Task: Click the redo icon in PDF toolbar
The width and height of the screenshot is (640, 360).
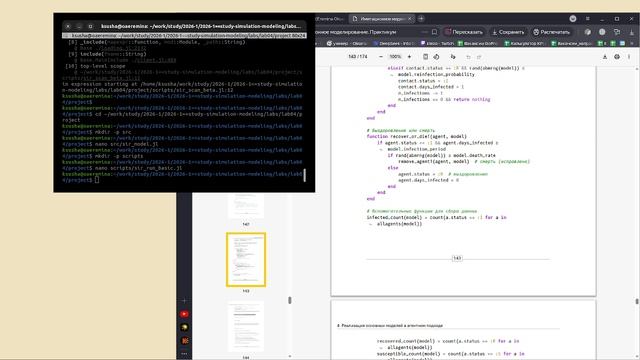Action: [x=479, y=57]
